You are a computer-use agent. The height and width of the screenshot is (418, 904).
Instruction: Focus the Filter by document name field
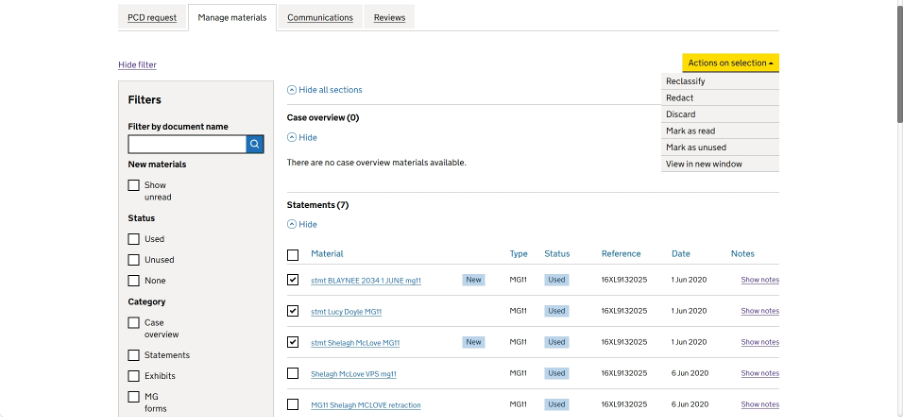pyautogui.click(x=187, y=144)
